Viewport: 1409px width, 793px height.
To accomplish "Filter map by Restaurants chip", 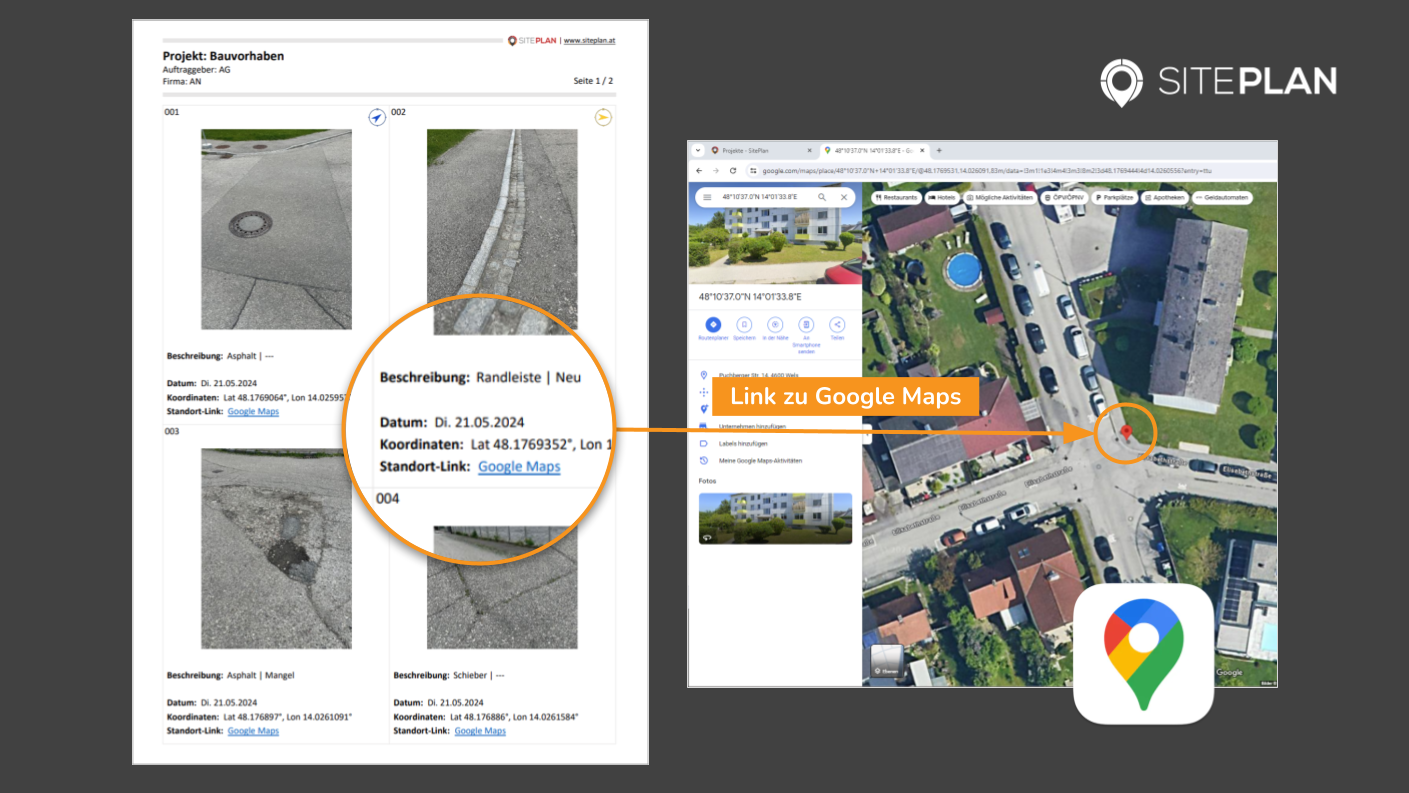I will tap(896, 198).
